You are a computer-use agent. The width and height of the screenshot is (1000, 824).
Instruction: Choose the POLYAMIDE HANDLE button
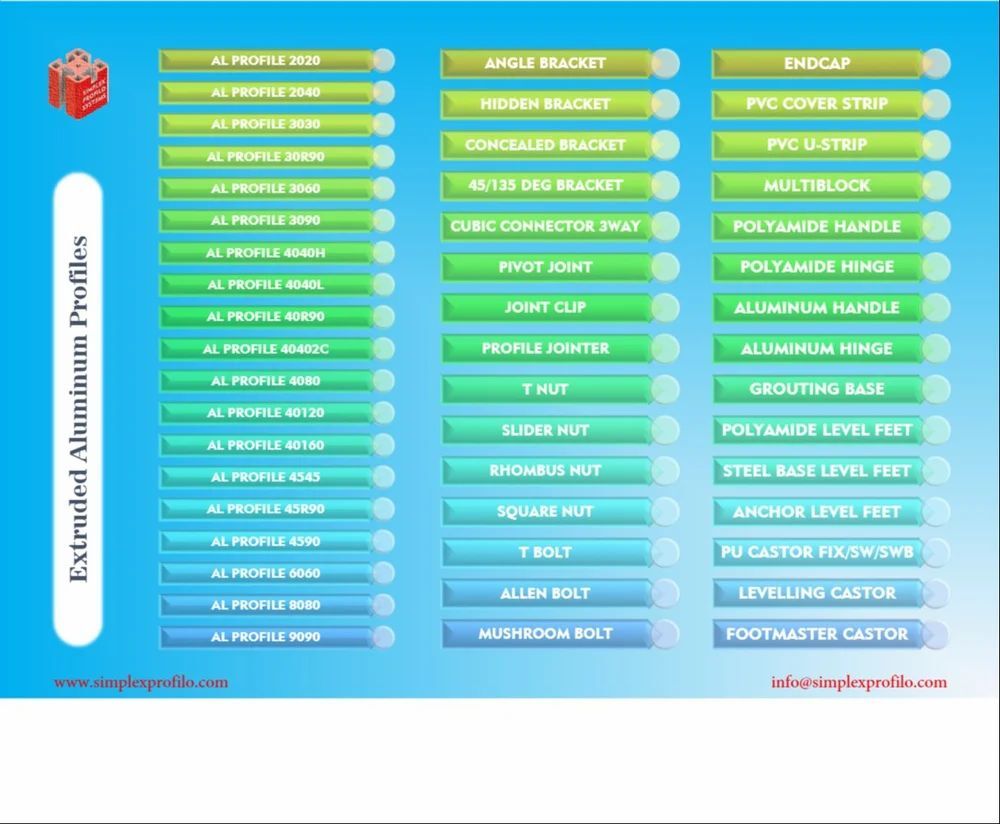pyautogui.click(x=816, y=227)
